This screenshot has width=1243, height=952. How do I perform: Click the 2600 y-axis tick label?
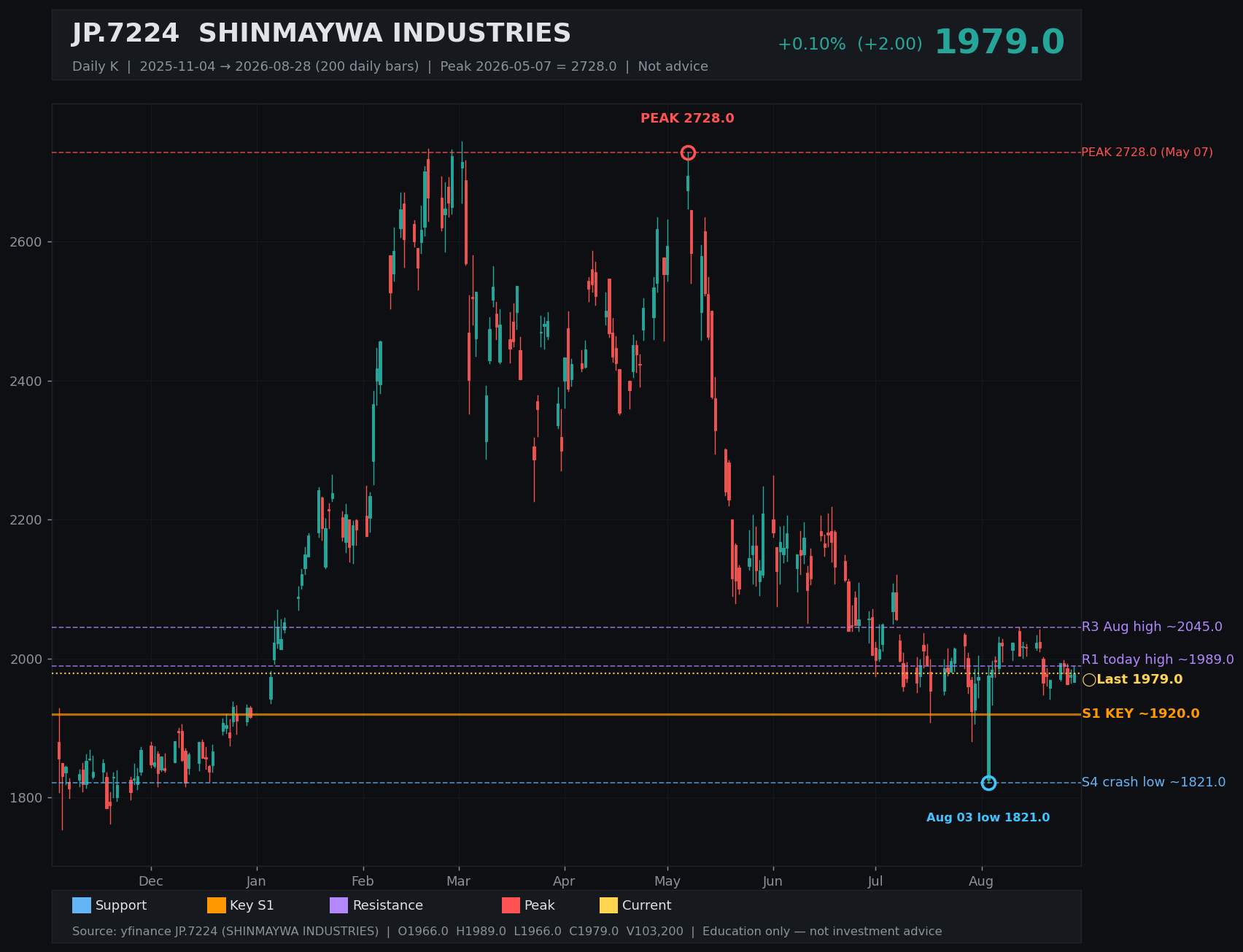pos(26,242)
